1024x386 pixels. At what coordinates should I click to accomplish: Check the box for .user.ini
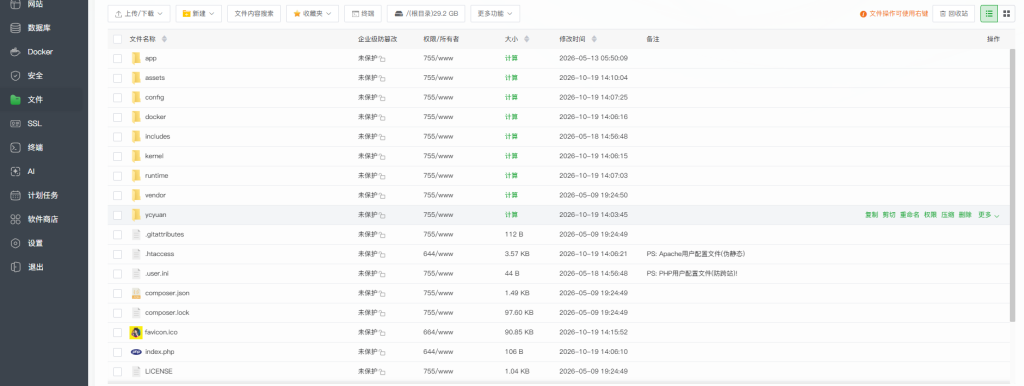118,274
